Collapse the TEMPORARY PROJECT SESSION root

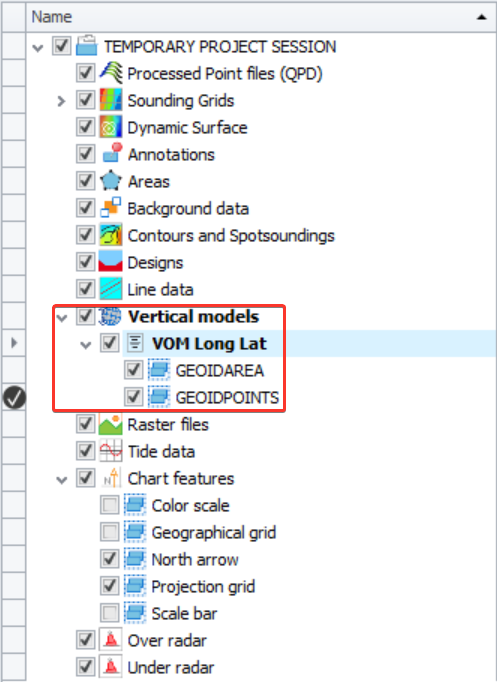coord(38,47)
